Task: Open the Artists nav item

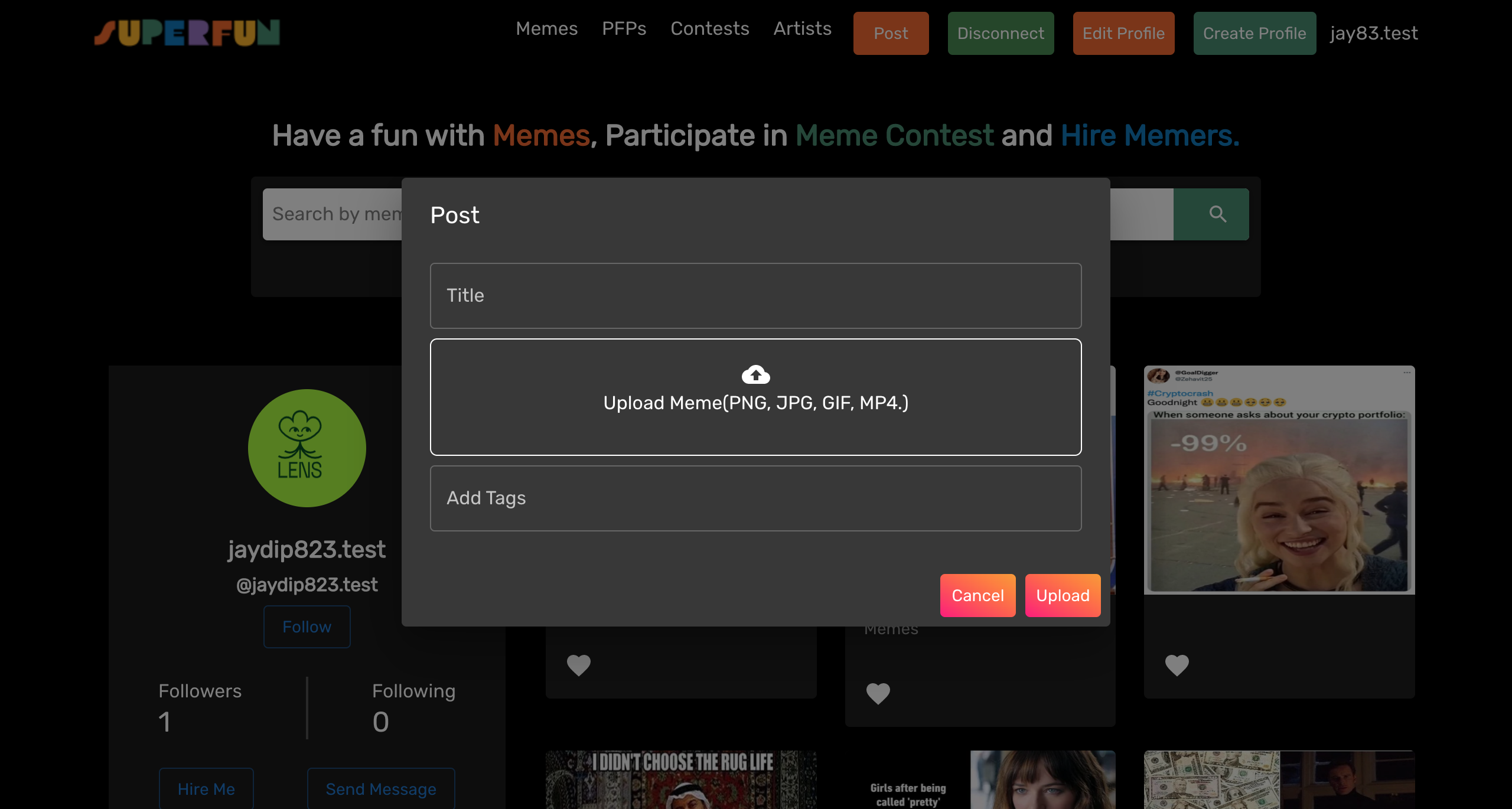Action: (802, 28)
